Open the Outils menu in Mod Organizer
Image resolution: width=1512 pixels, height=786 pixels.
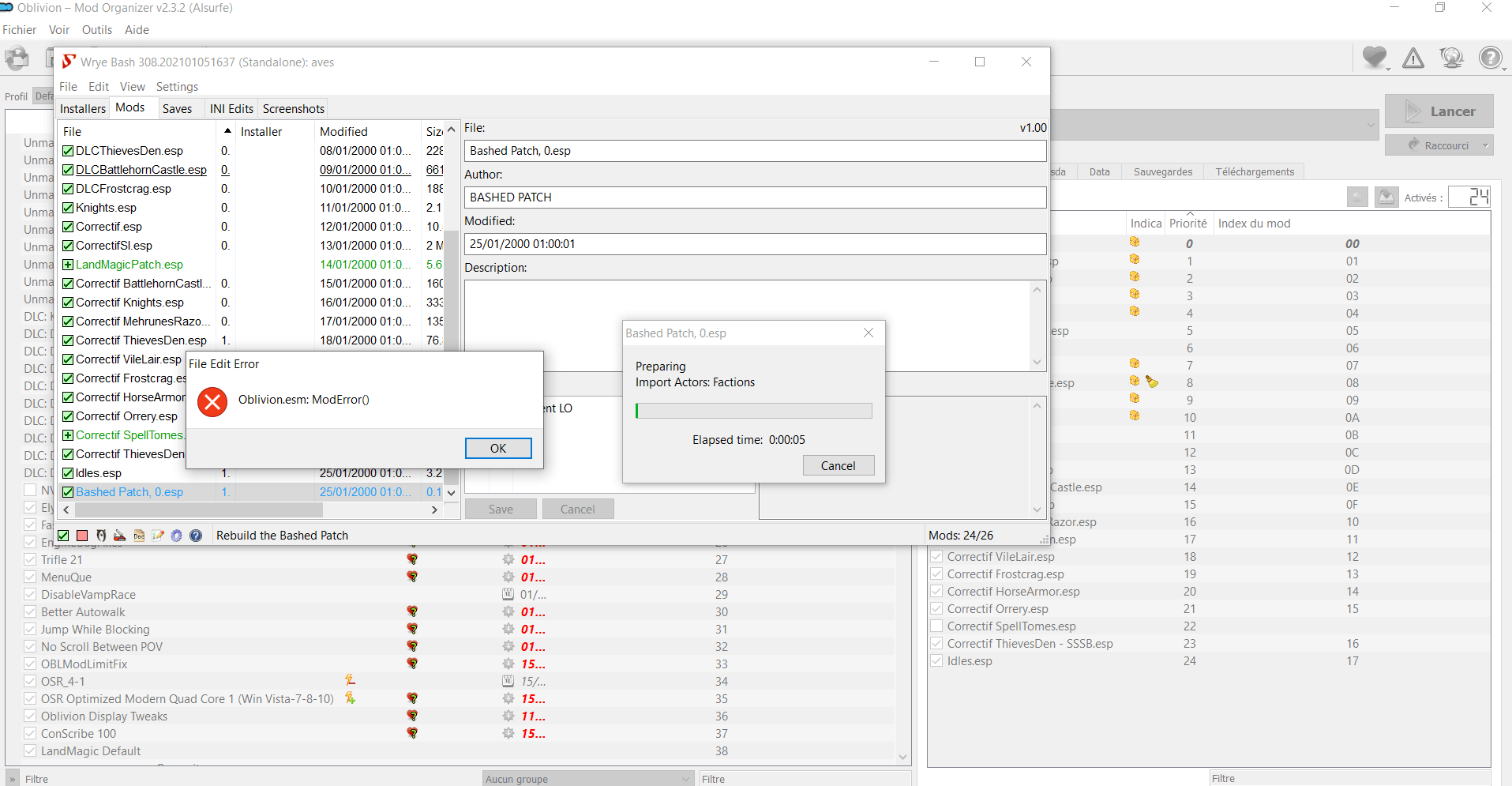click(x=97, y=30)
